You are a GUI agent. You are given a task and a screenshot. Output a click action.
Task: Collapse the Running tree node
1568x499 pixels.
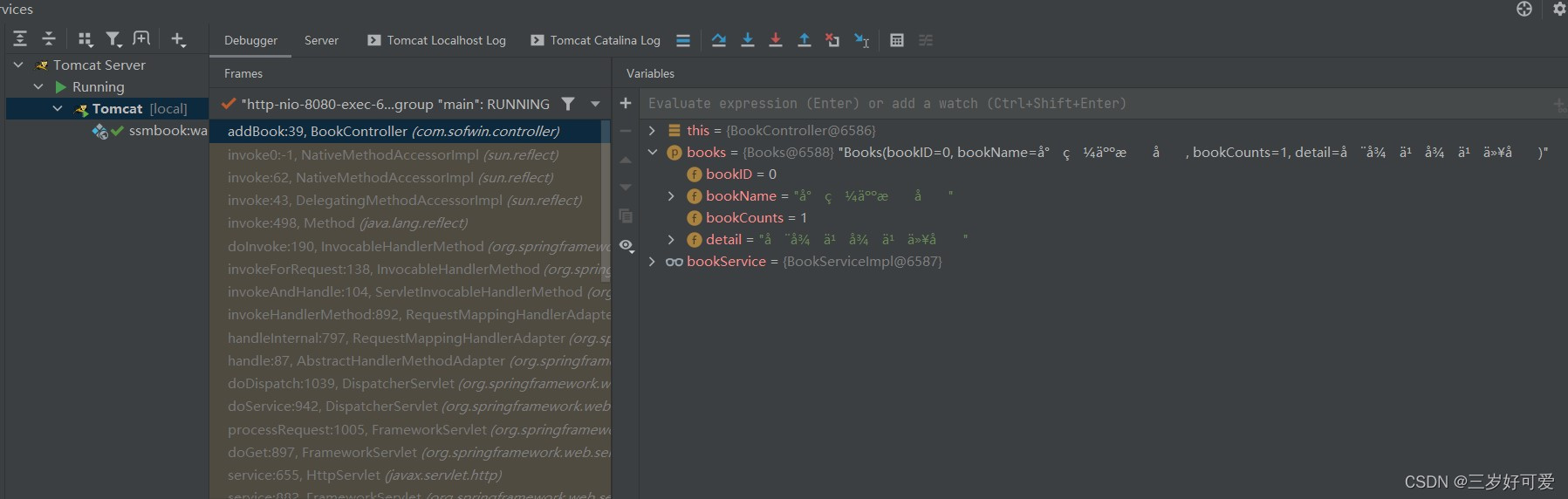[x=38, y=86]
